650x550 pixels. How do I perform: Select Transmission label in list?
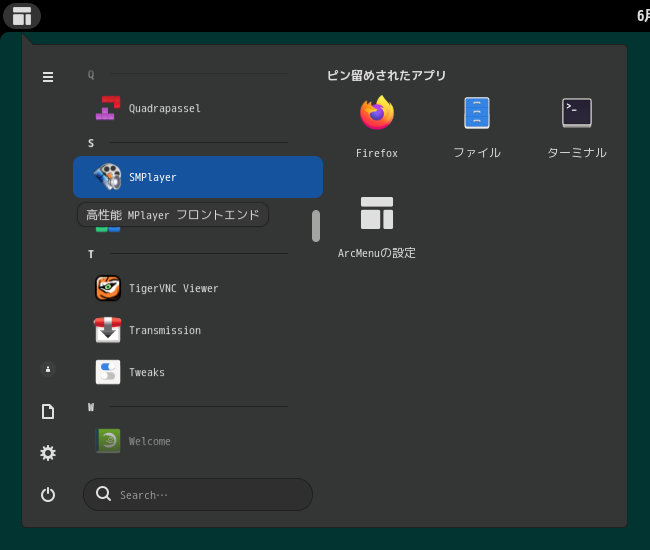click(165, 330)
